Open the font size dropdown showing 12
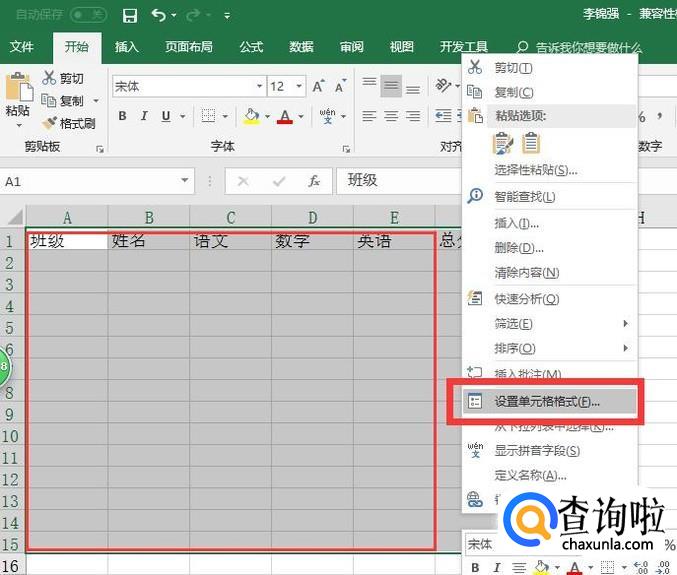This screenshot has width=677, height=575. (301, 87)
